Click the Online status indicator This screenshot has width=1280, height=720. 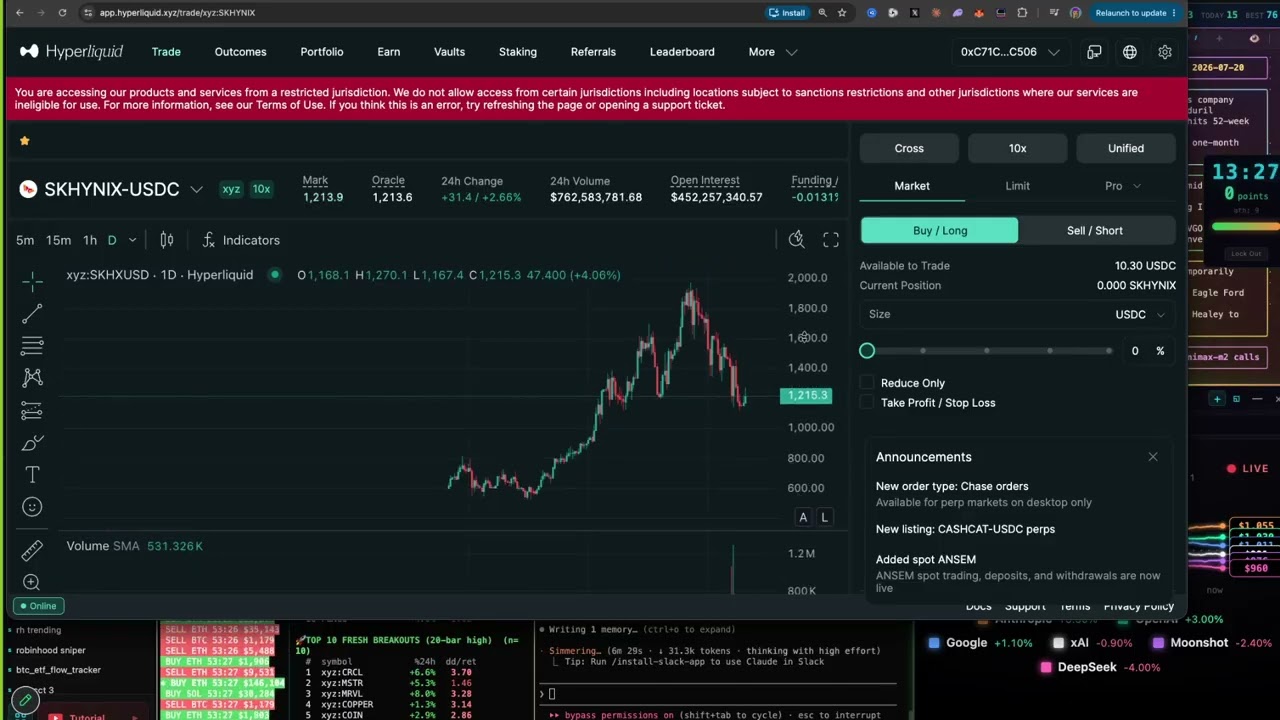(38, 606)
